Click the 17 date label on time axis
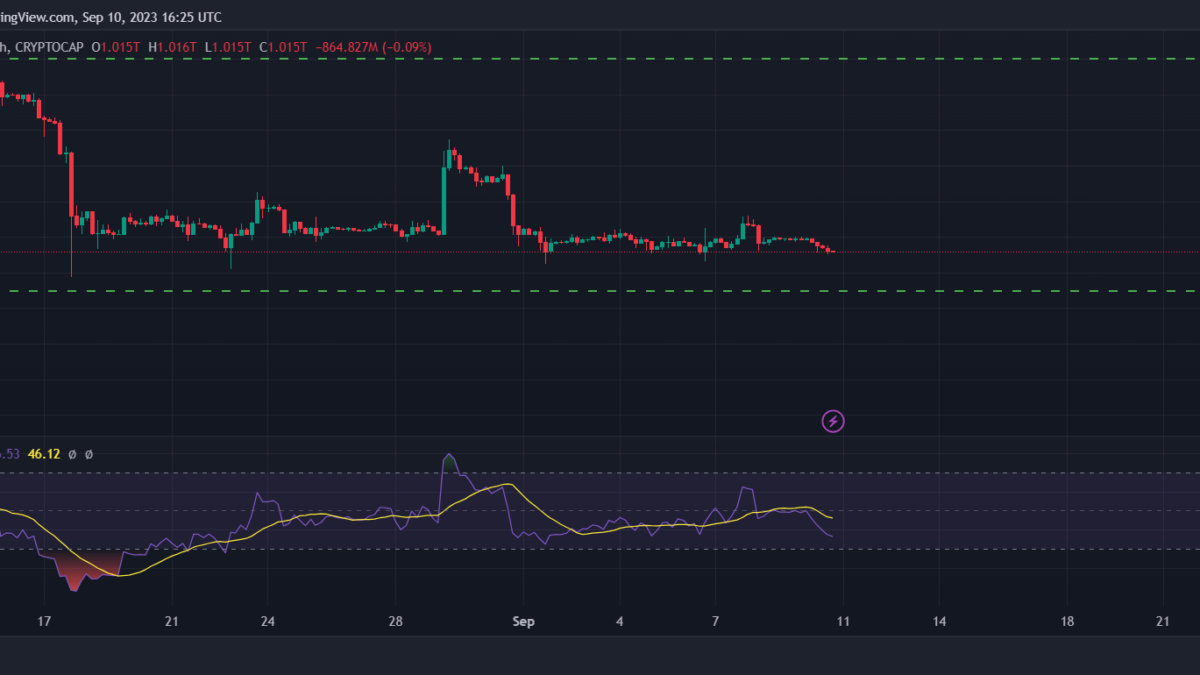 [x=44, y=621]
